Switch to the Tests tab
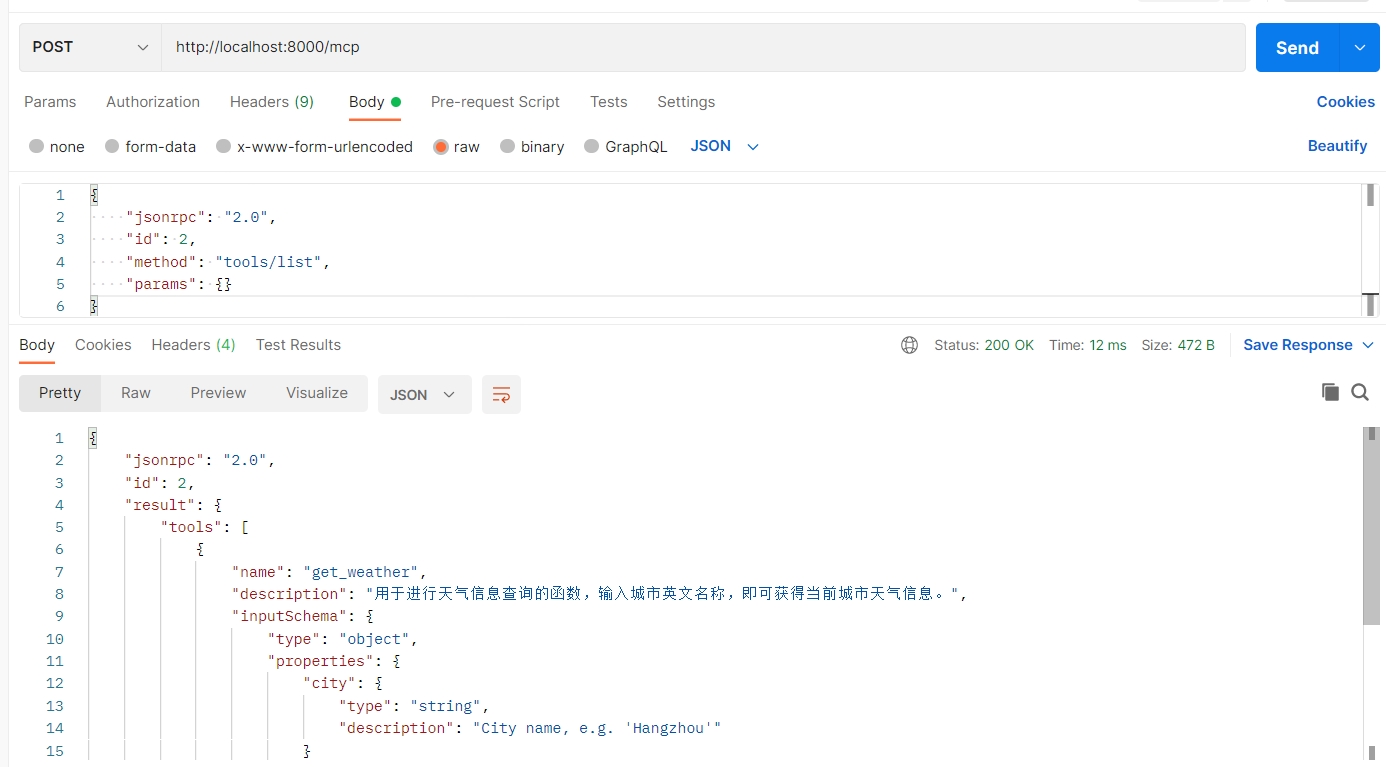 coord(609,102)
